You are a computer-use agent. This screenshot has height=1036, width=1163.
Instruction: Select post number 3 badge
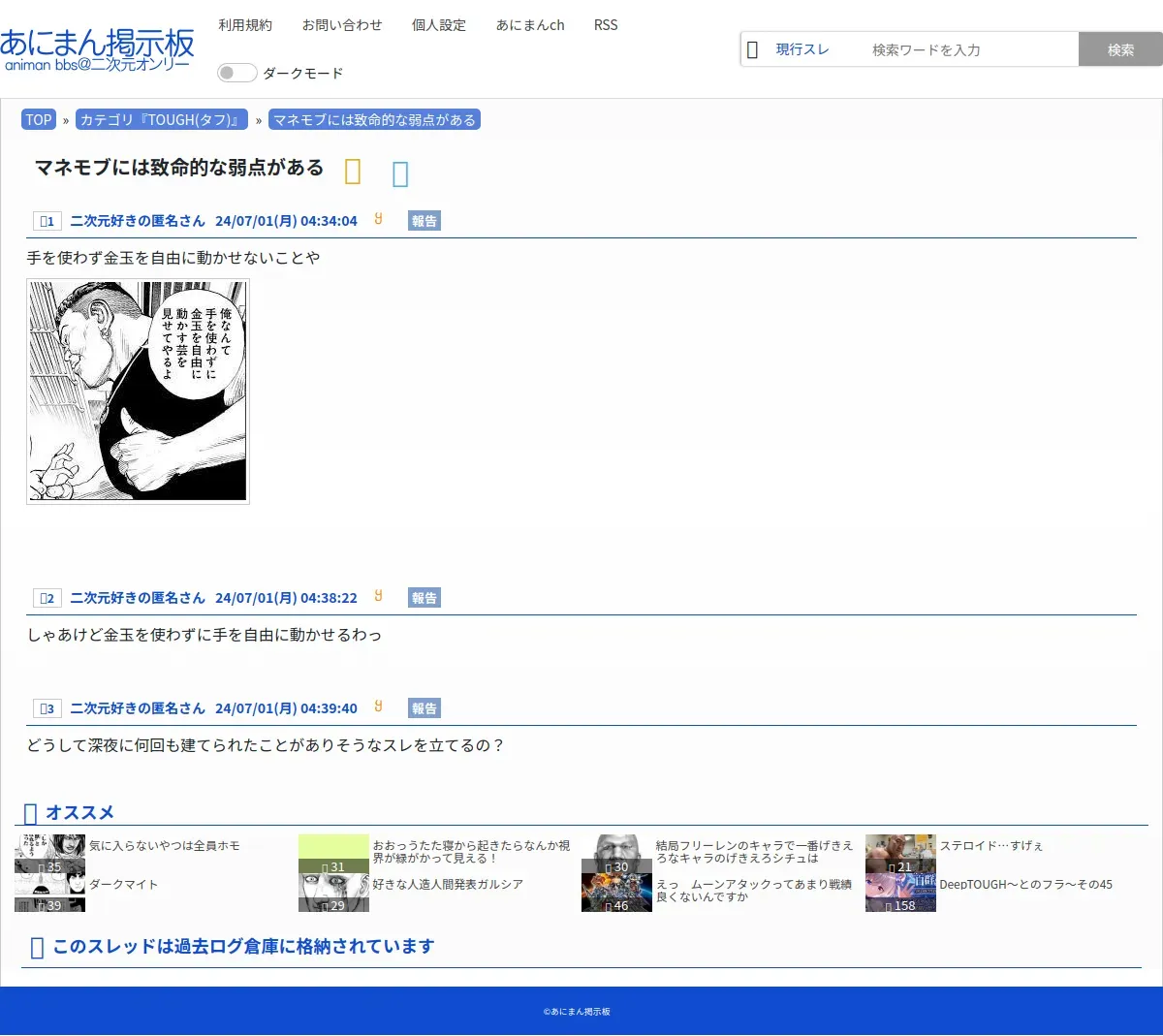pos(47,708)
